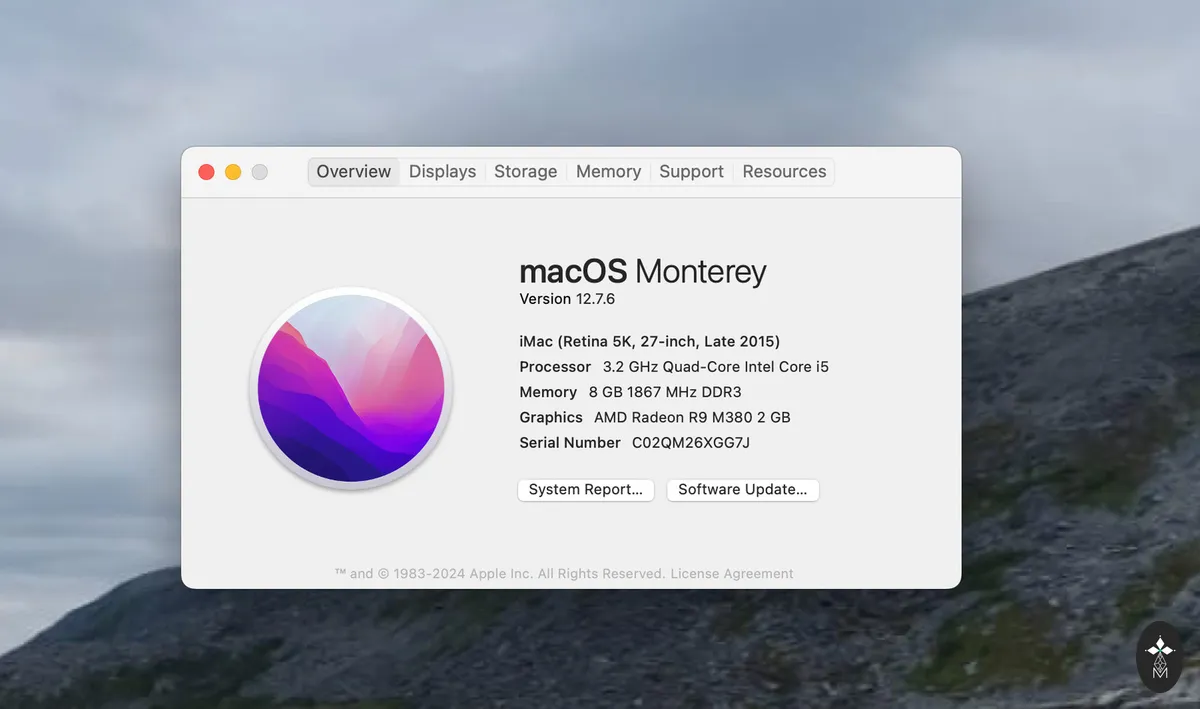The height and width of the screenshot is (709, 1200).
Task: Select serial number C02QM26XGG7J
Action: 691,442
